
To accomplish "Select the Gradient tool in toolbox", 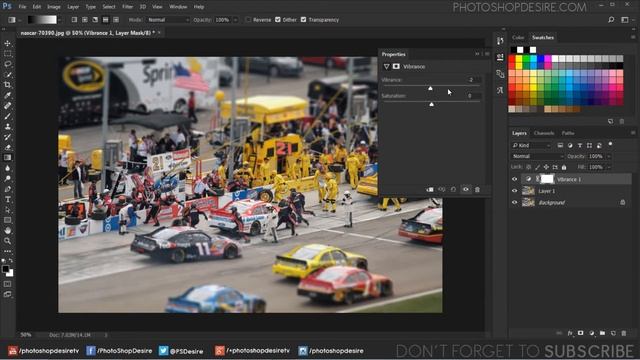I will [x=7, y=158].
